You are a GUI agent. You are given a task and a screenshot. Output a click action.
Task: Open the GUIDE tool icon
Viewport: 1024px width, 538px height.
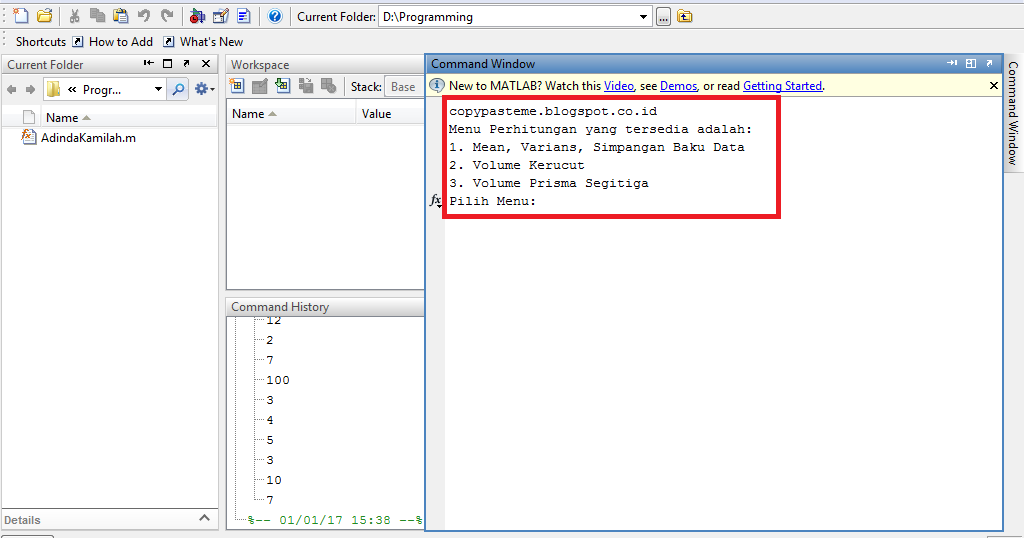(x=221, y=16)
